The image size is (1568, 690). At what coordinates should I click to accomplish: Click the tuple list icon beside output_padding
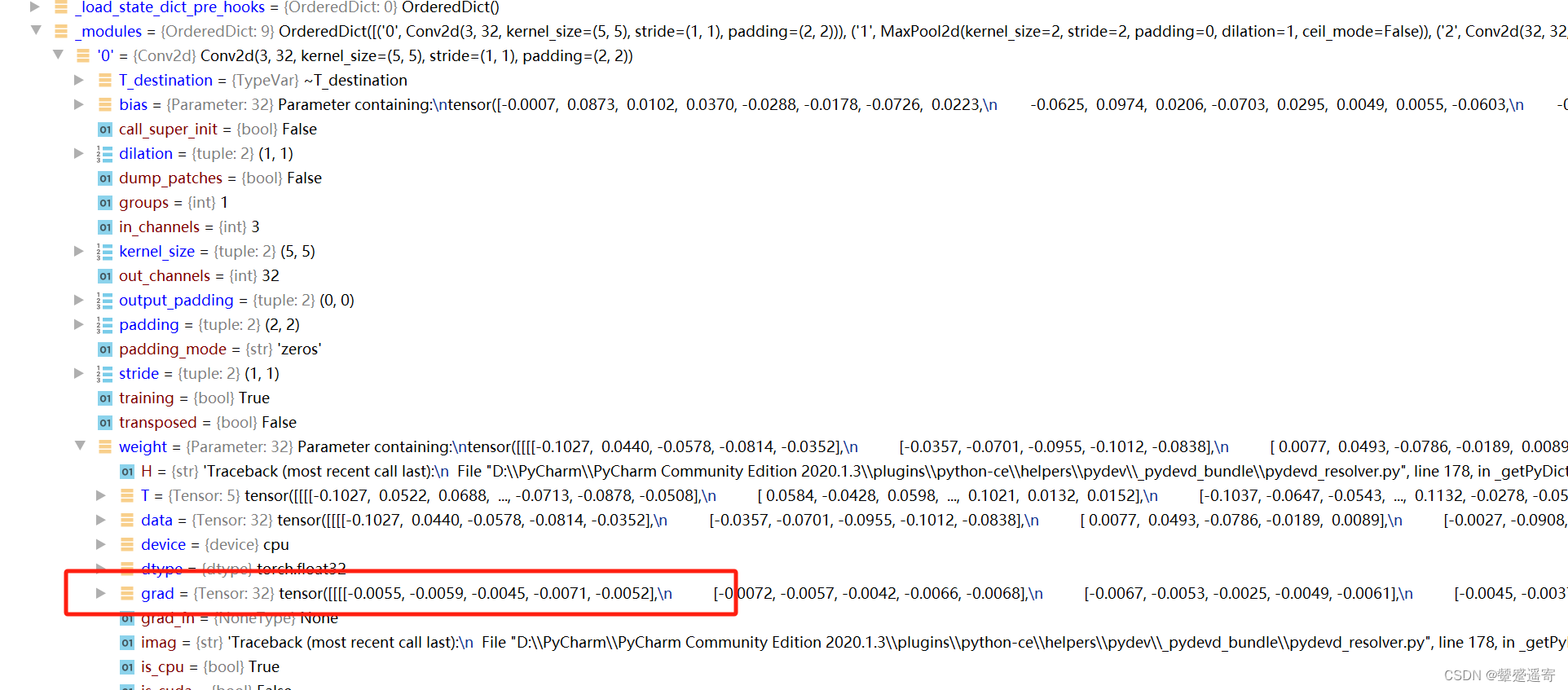104,300
